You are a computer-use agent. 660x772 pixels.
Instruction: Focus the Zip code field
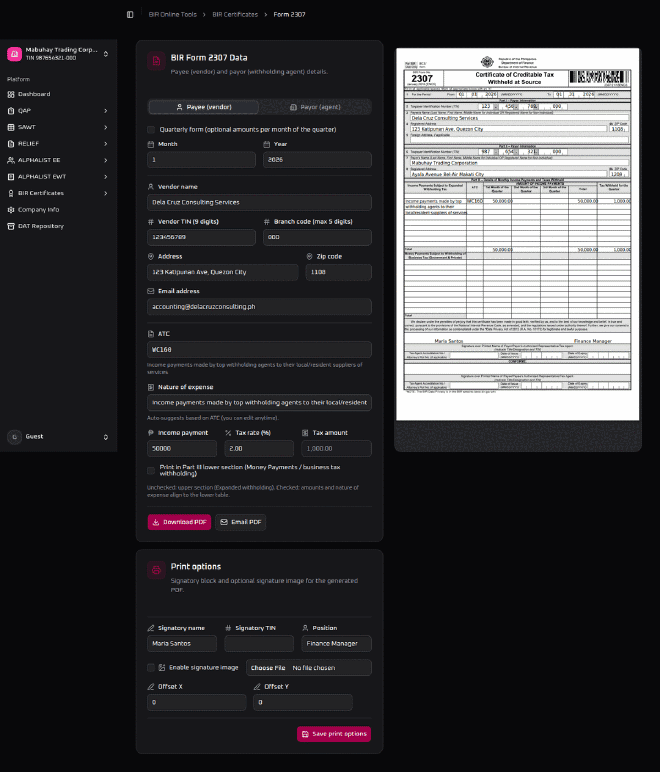pos(339,272)
